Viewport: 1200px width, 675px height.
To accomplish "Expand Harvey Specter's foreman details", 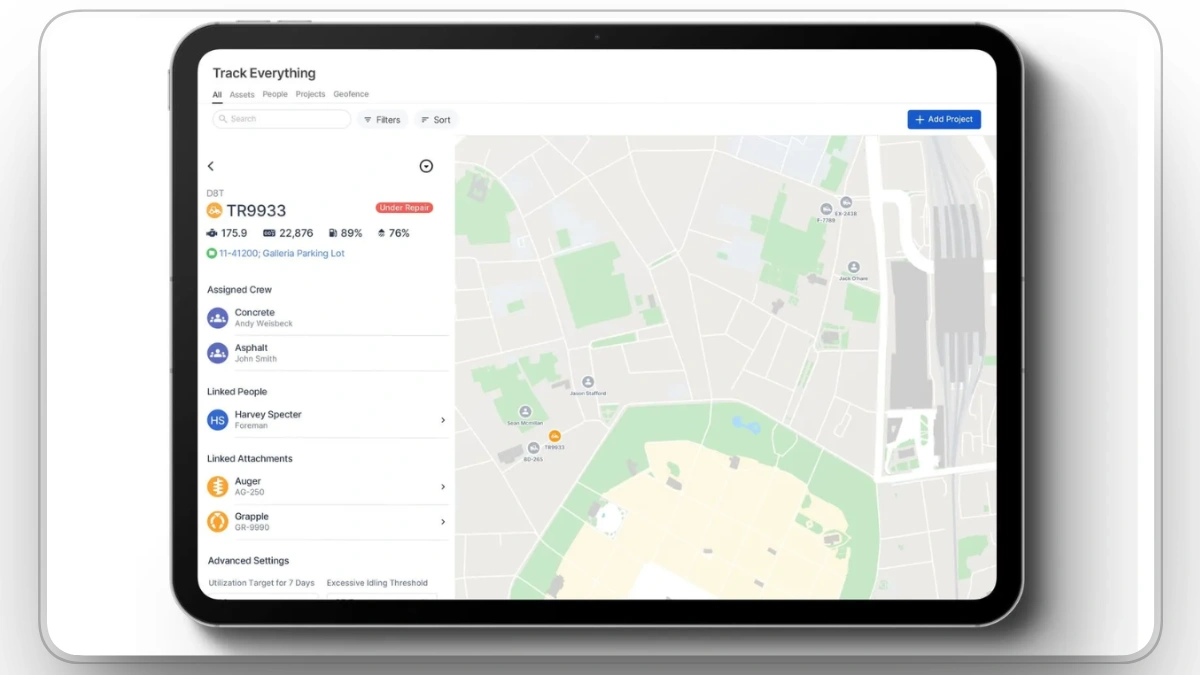I will pos(442,420).
